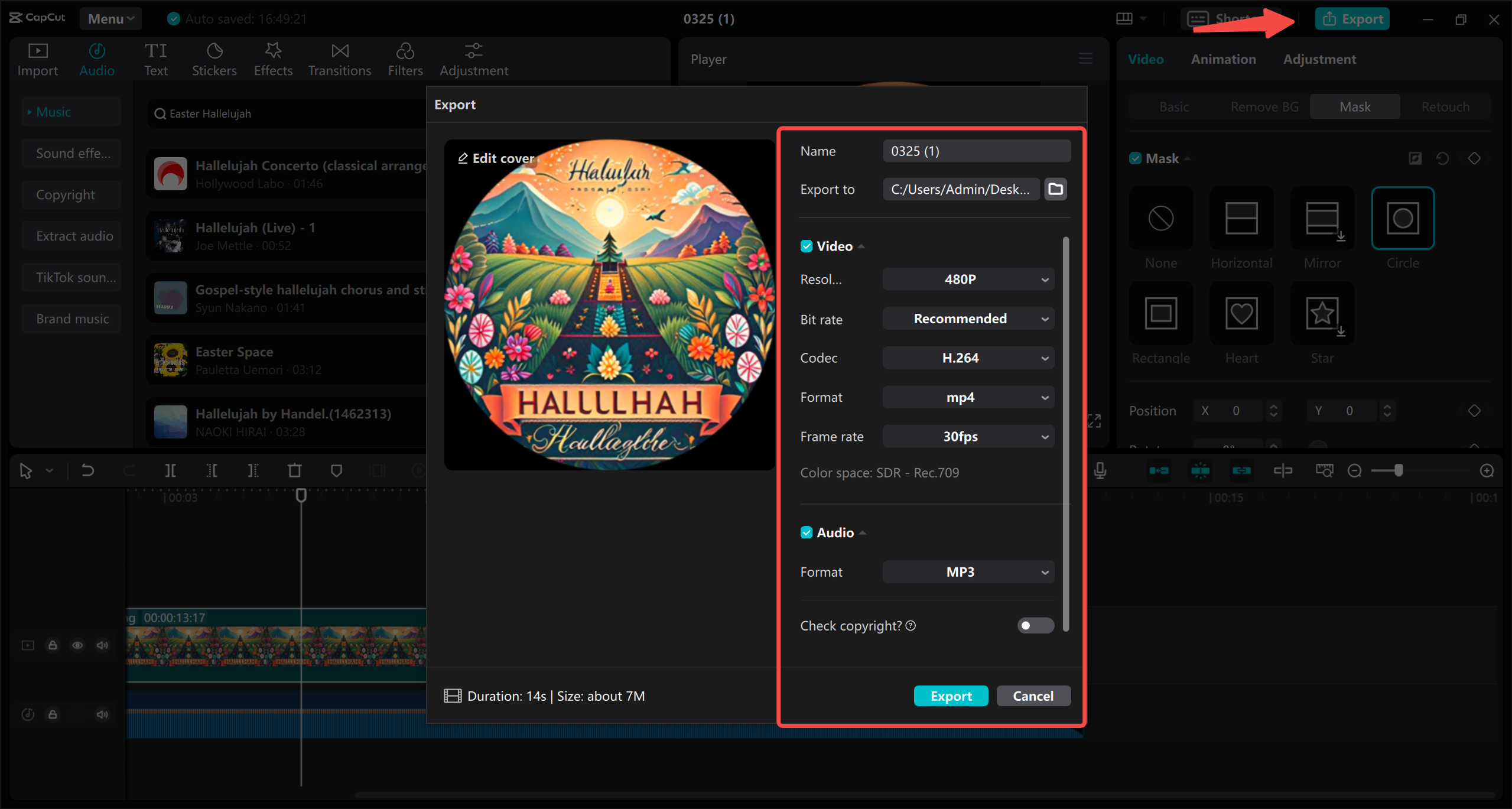Switch to the Basic sub-tab
The image size is (1512, 809).
tap(1174, 107)
